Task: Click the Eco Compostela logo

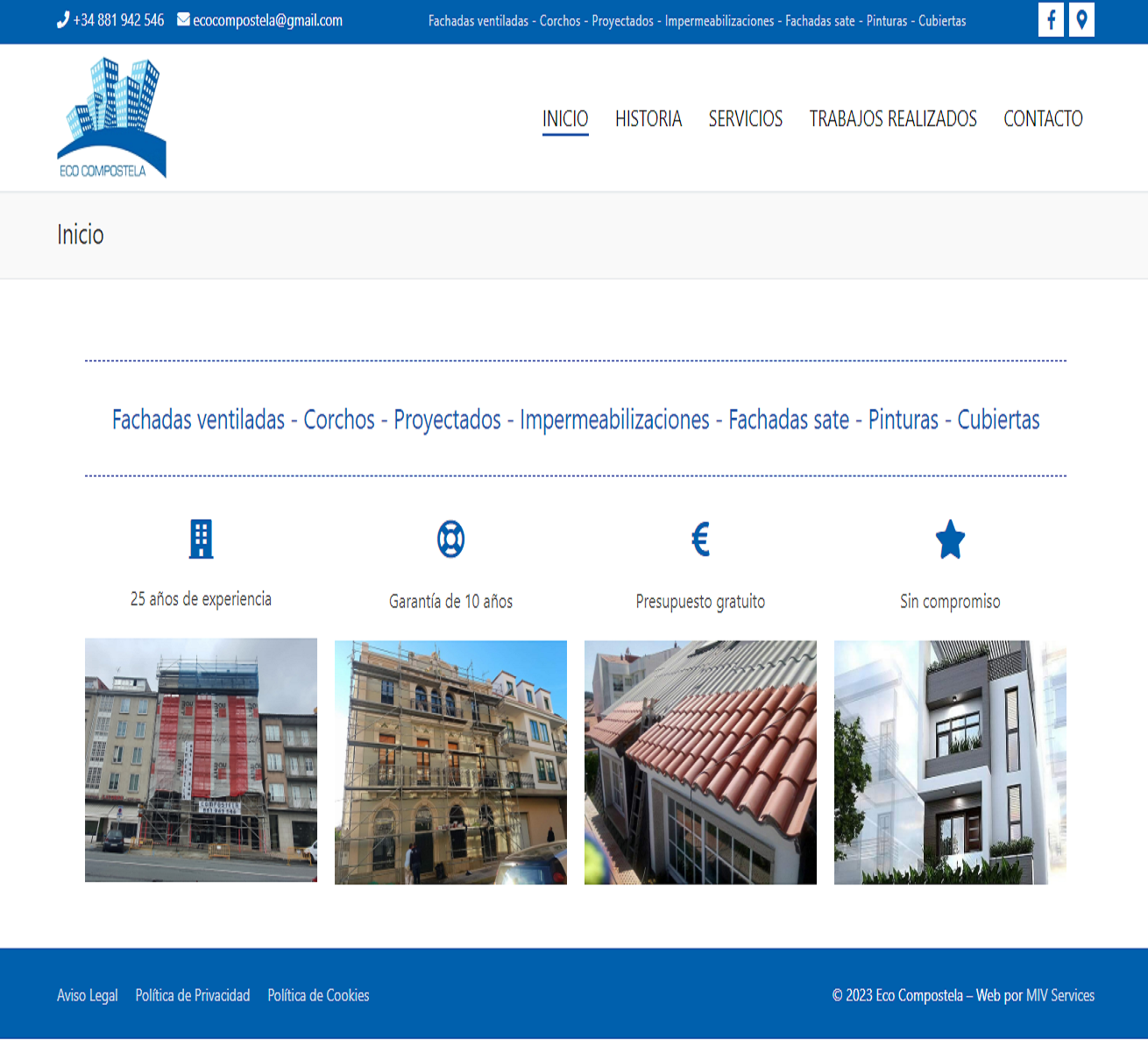Action: point(111,117)
